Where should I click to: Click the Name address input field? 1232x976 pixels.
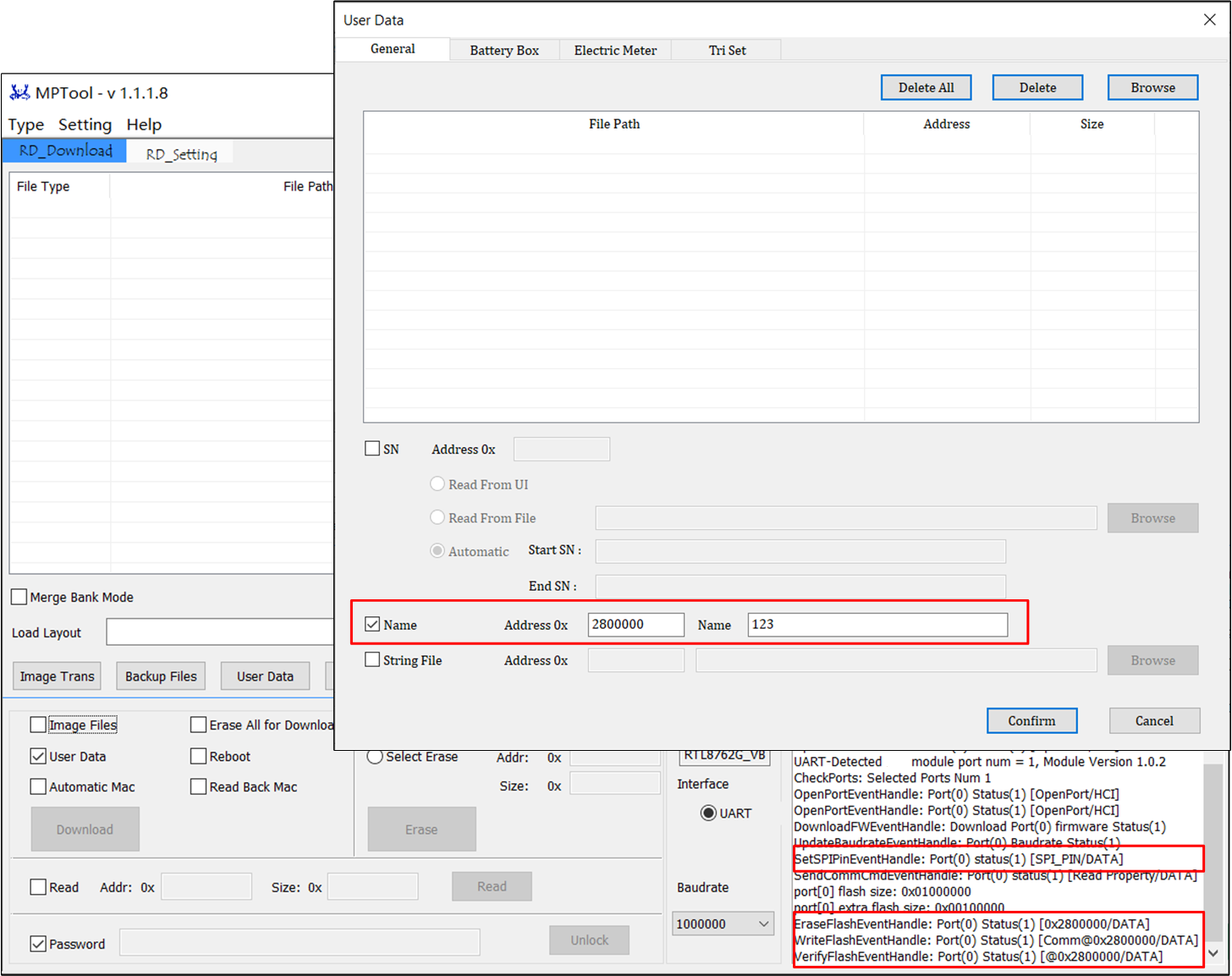pyautogui.click(x=635, y=625)
